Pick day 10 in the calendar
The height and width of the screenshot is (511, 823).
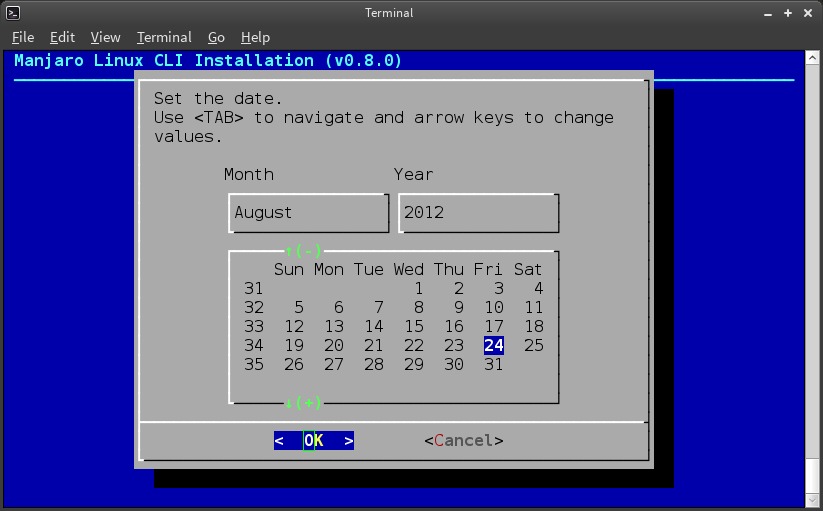click(494, 307)
